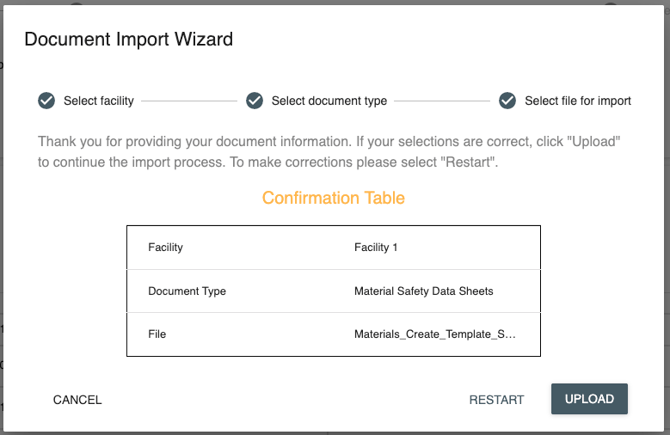Select the File row label in the table

(157, 334)
